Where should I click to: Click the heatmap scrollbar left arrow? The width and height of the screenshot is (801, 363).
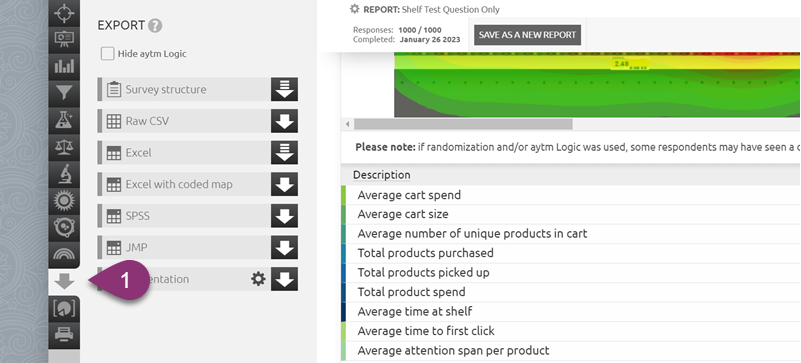[x=347, y=124]
